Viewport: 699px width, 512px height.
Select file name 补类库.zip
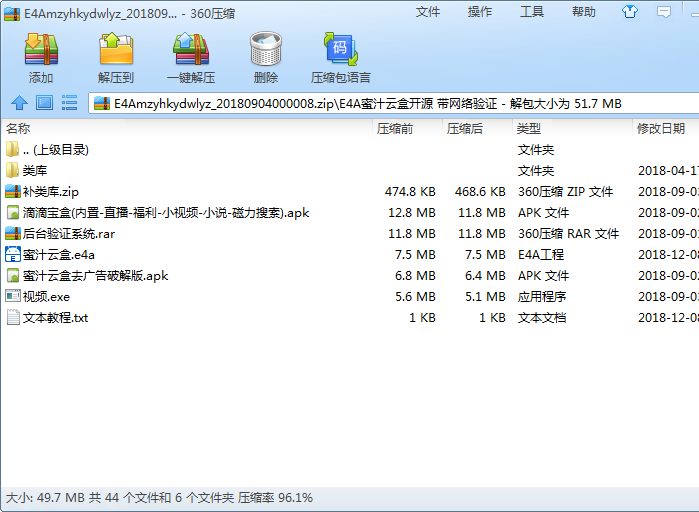pyautogui.click(x=51, y=192)
